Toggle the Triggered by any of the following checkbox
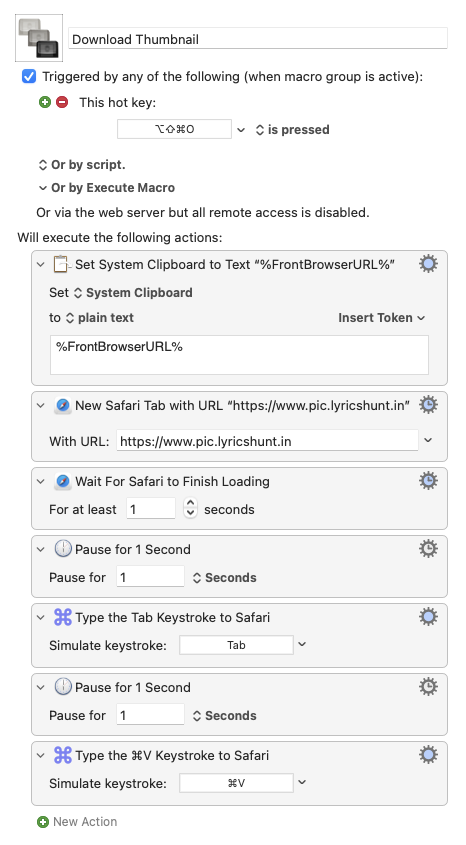The image size is (466, 845). click(29, 77)
